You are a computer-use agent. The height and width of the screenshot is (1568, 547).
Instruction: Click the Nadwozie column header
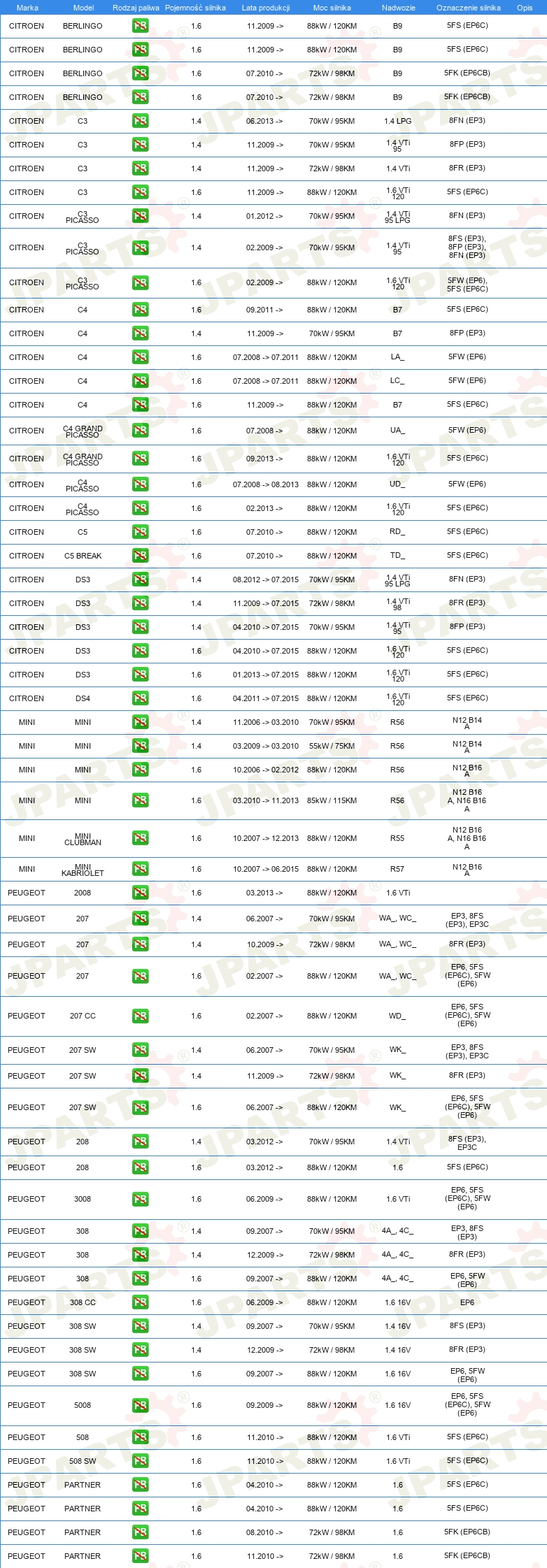[x=399, y=8]
